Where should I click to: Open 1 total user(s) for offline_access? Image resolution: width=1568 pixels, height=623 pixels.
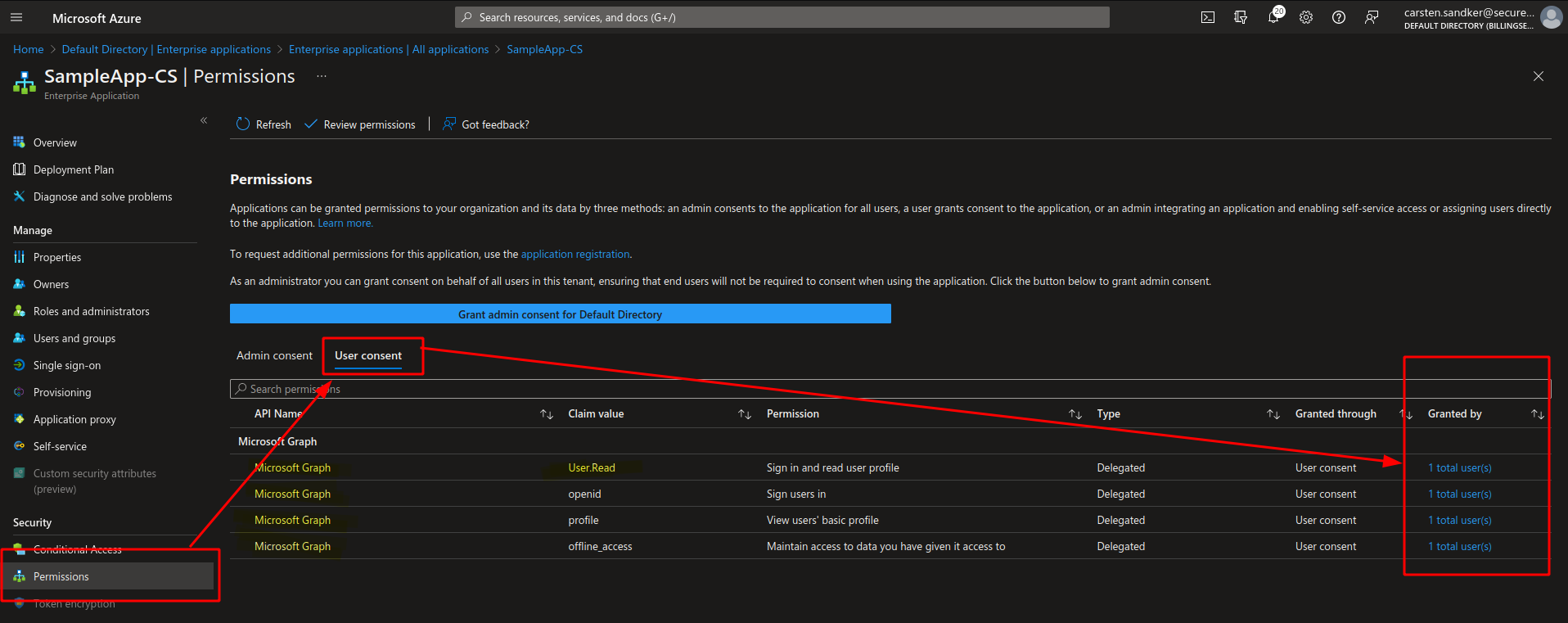(x=1460, y=546)
